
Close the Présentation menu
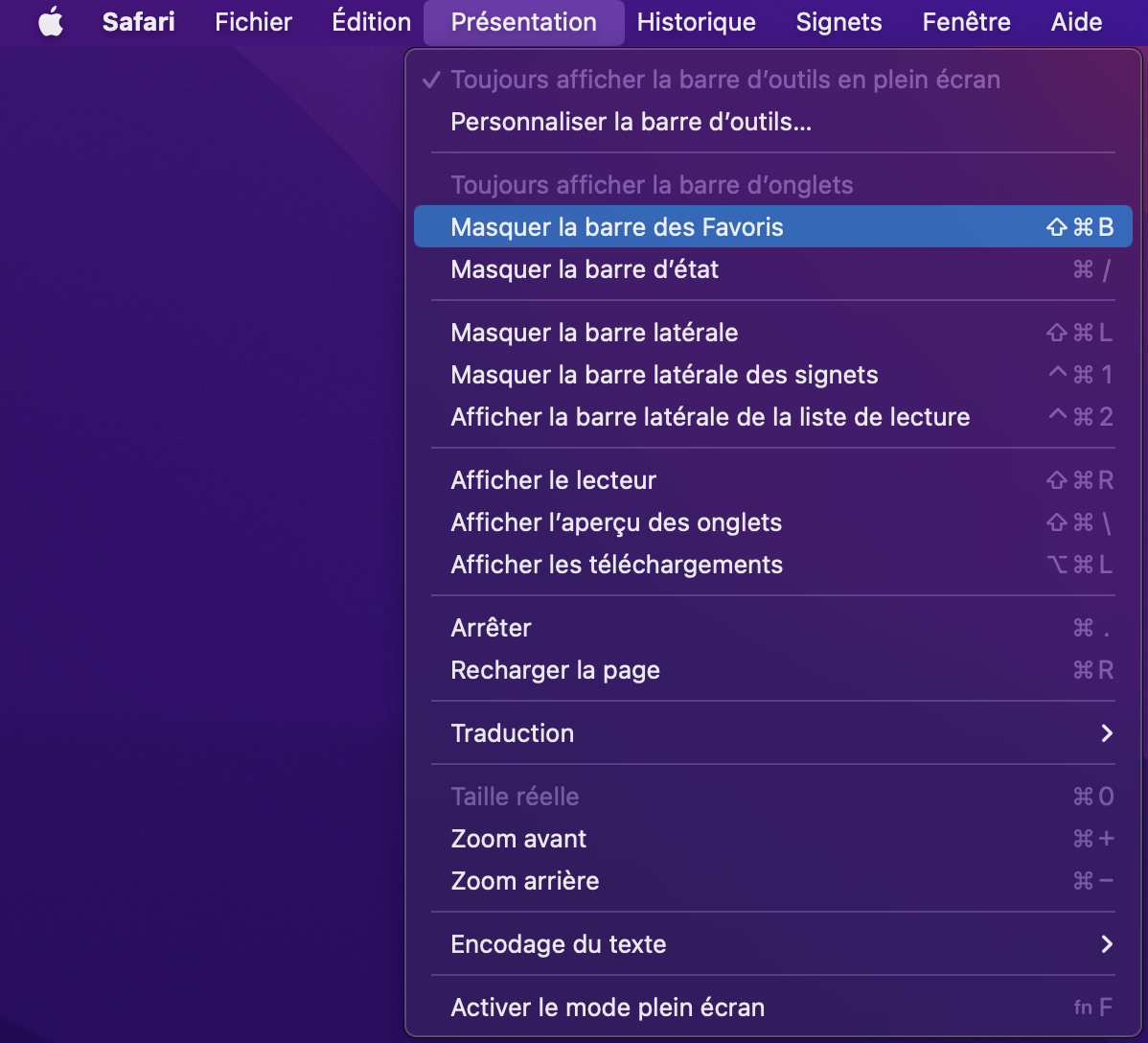(523, 22)
